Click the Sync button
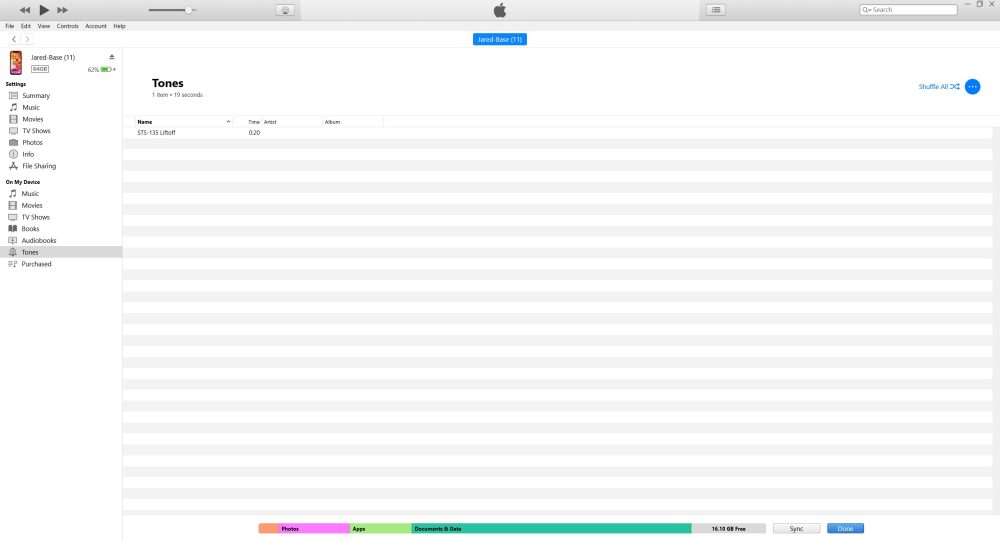 click(797, 529)
